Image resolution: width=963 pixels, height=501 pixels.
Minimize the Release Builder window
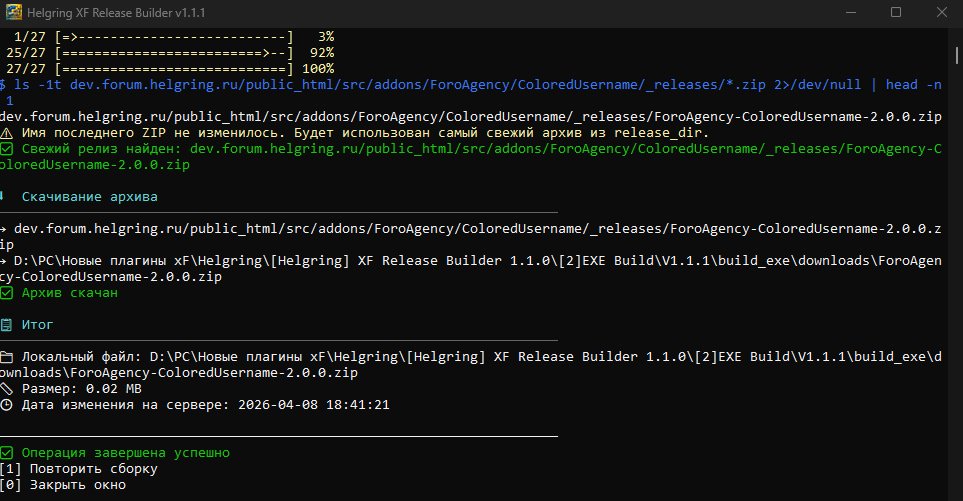(x=851, y=12)
